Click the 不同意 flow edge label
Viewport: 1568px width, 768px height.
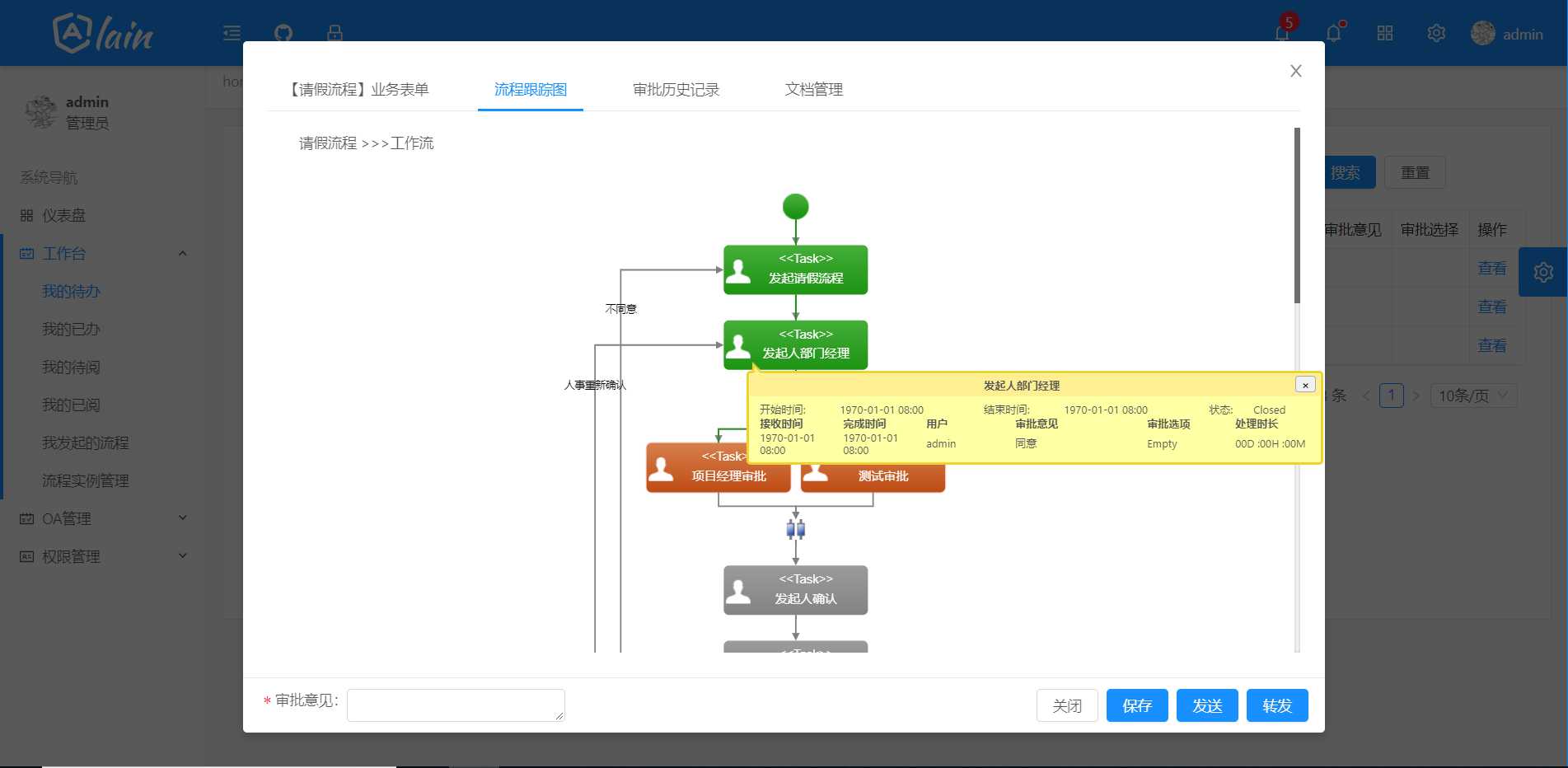point(620,309)
